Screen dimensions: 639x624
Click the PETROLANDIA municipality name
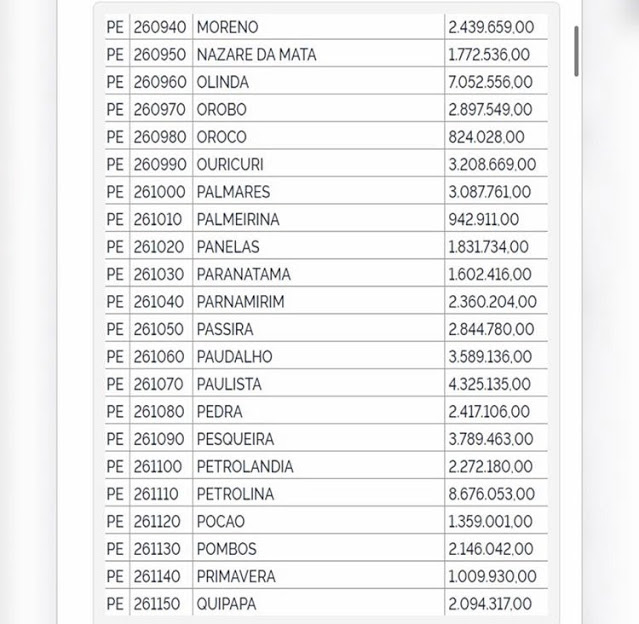(245, 466)
